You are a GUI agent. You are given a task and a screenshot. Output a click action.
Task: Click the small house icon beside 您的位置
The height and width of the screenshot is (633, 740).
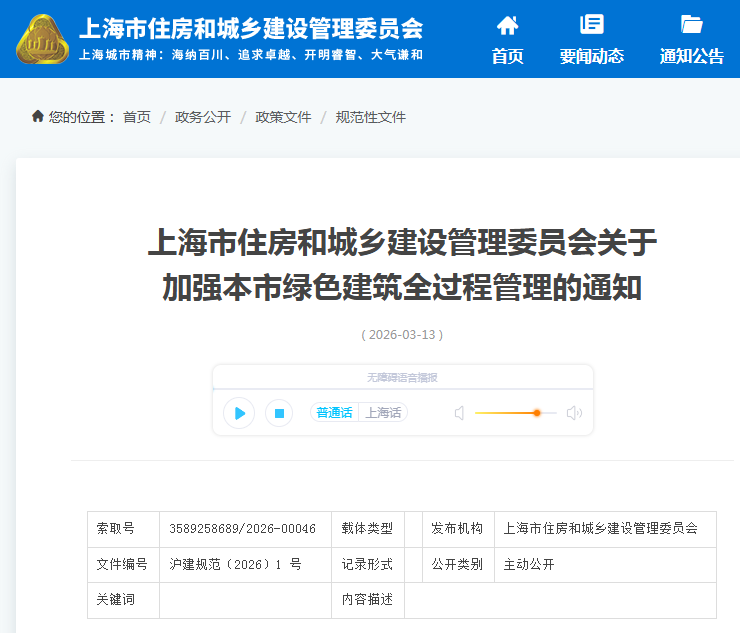38,116
